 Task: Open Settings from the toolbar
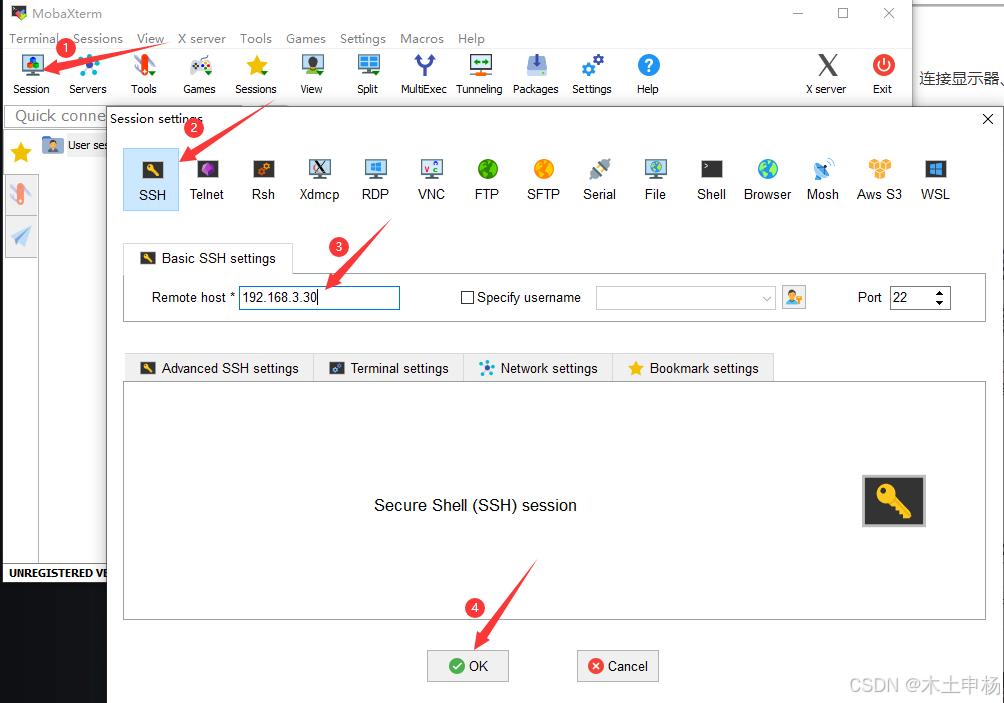(x=592, y=74)
